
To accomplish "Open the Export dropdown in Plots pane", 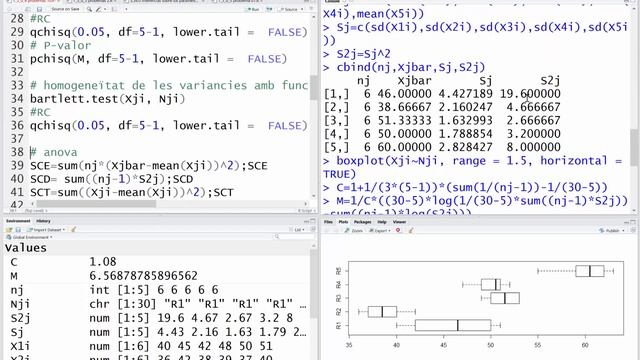I will coord(380,231).
